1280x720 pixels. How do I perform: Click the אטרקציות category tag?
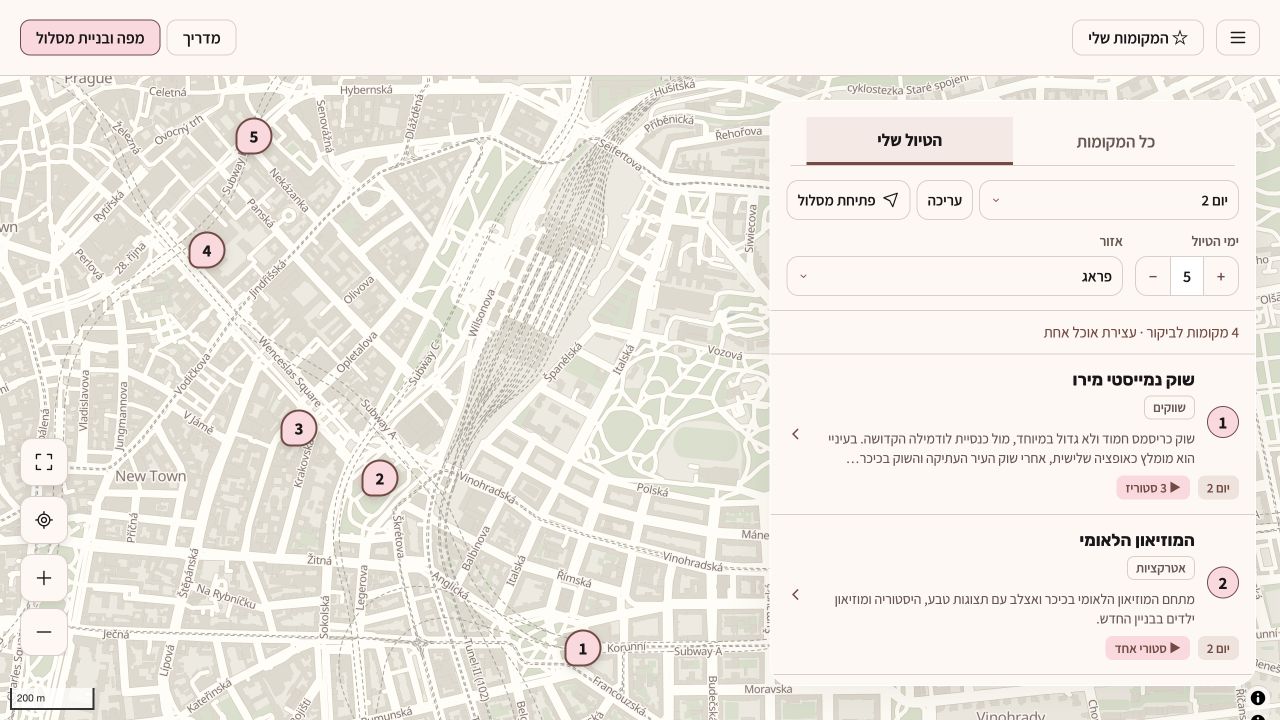click(x=1161, y=568)
